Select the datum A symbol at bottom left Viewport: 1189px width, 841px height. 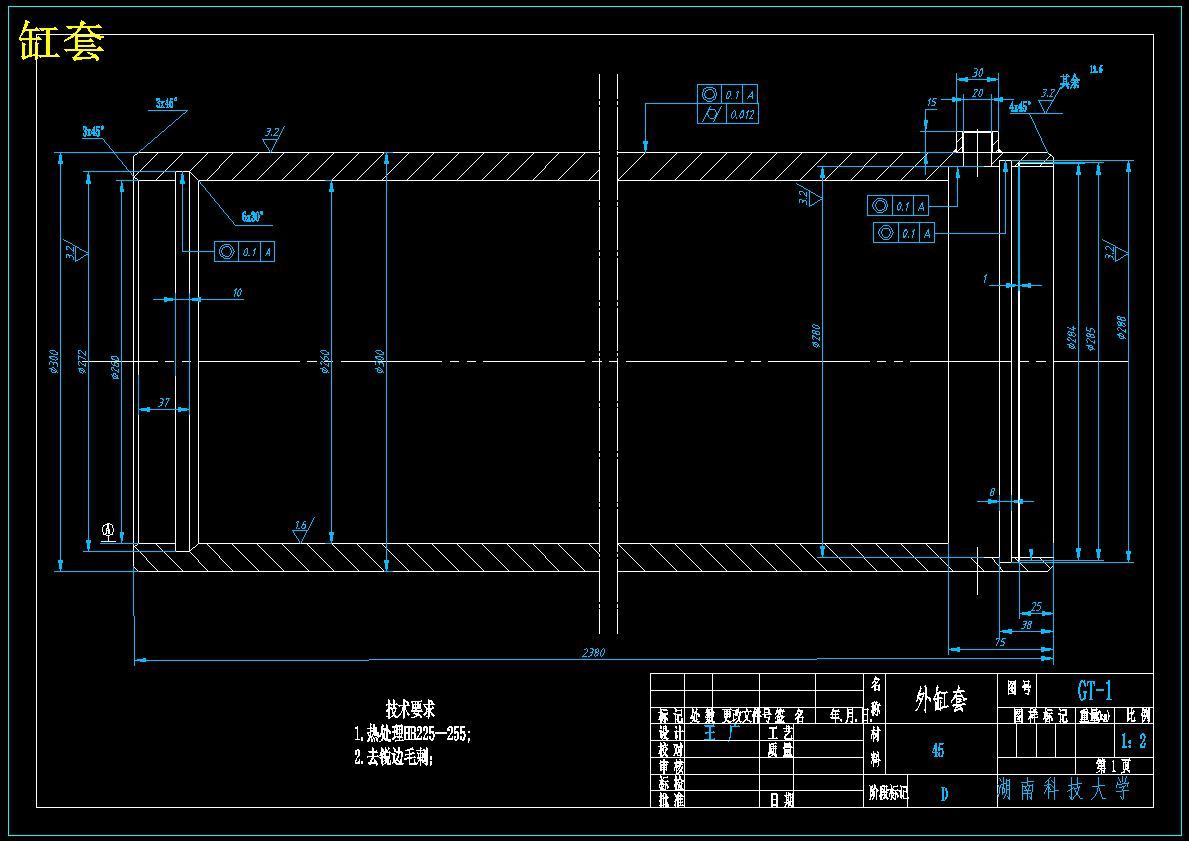(108, 530)
